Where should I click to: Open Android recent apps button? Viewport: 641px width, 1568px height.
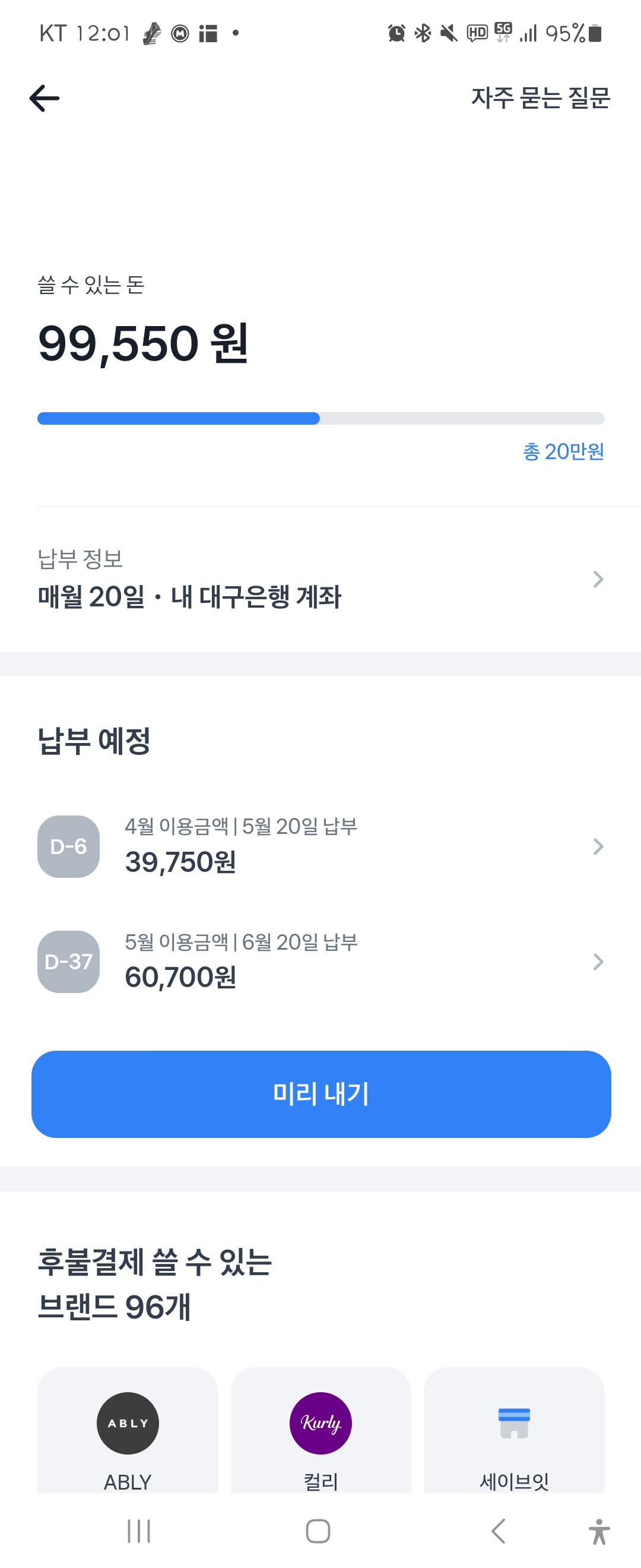[139, 1530]
